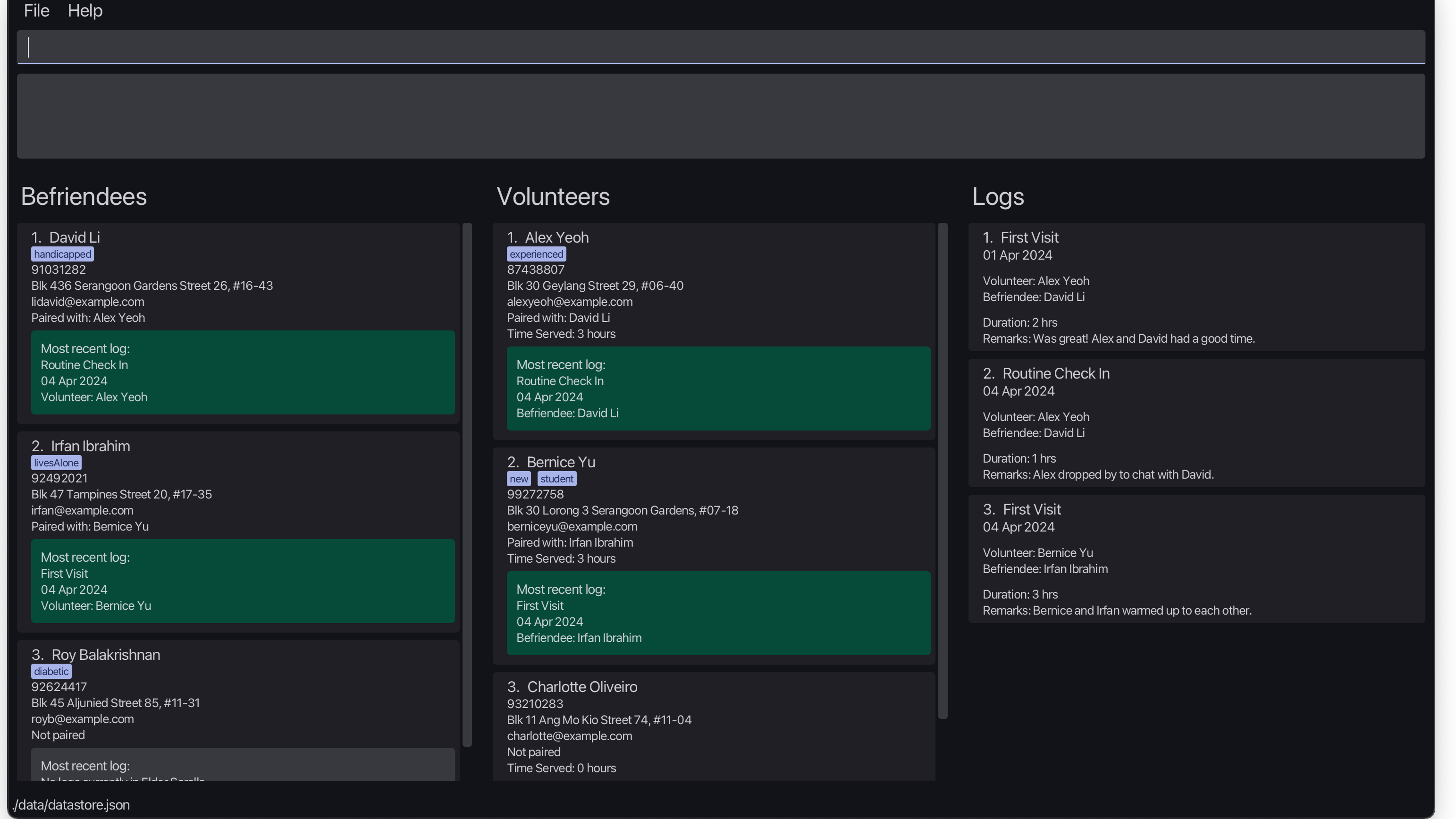Viewport: 1456px width, 819px height.
Task: Click phone number 93210283
Action: 535,704
